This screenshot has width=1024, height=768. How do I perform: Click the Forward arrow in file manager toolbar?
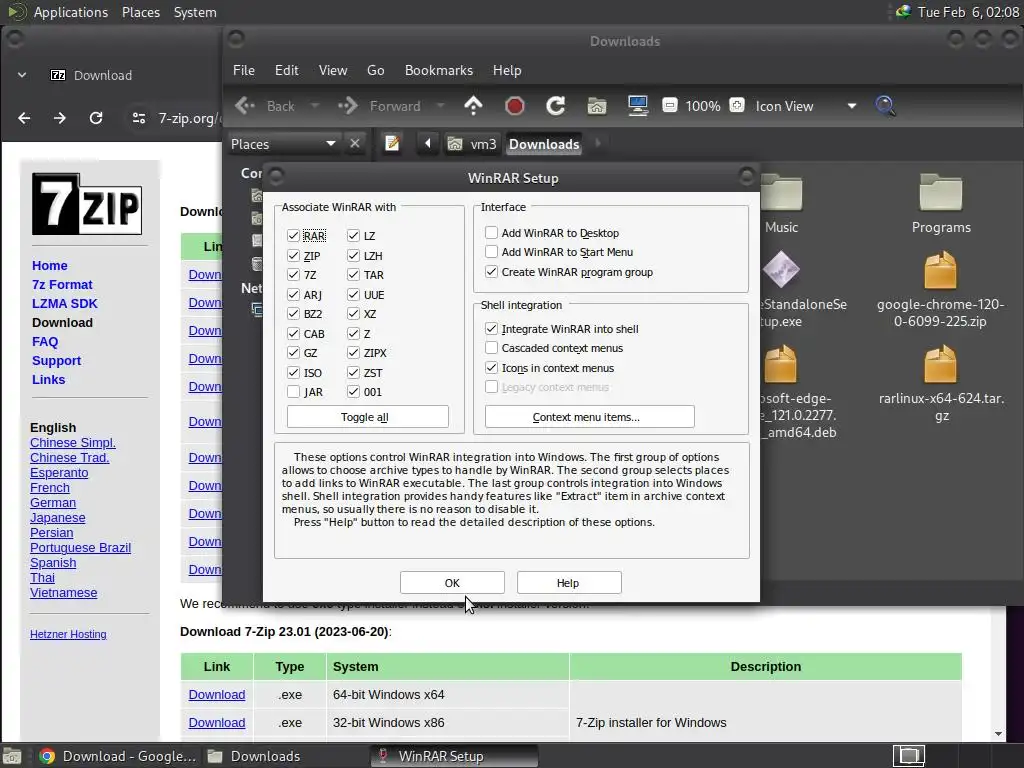(x=348, y=106)
